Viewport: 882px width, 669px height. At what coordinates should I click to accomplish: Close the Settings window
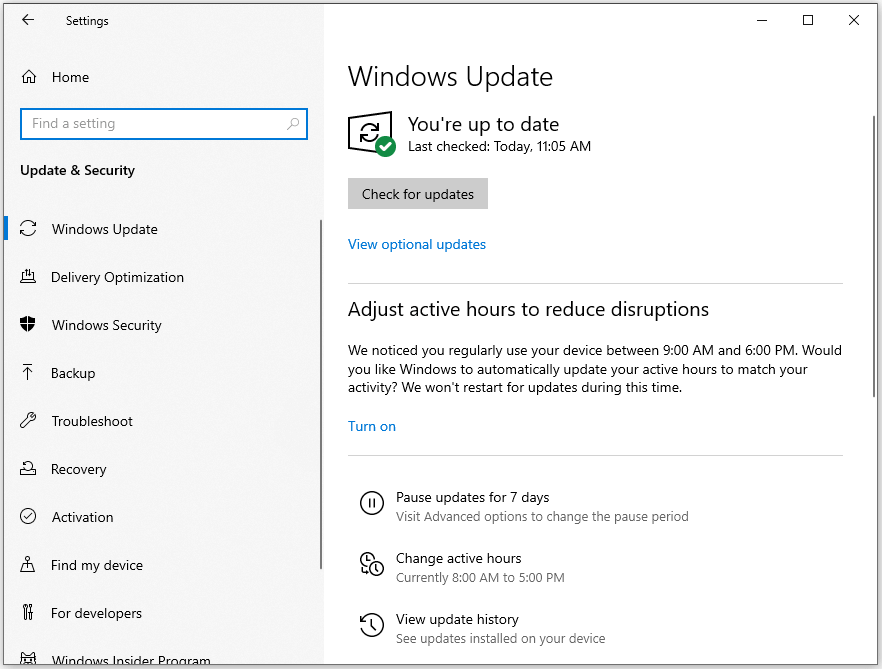point(853,20)
